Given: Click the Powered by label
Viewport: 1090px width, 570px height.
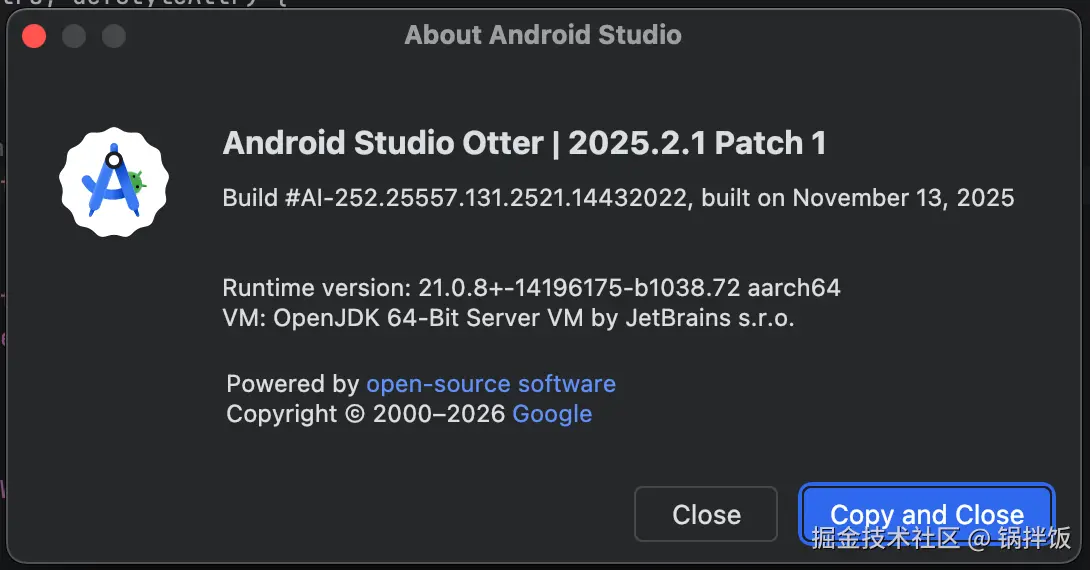Looking at the screenshot, I should (292, 384).
